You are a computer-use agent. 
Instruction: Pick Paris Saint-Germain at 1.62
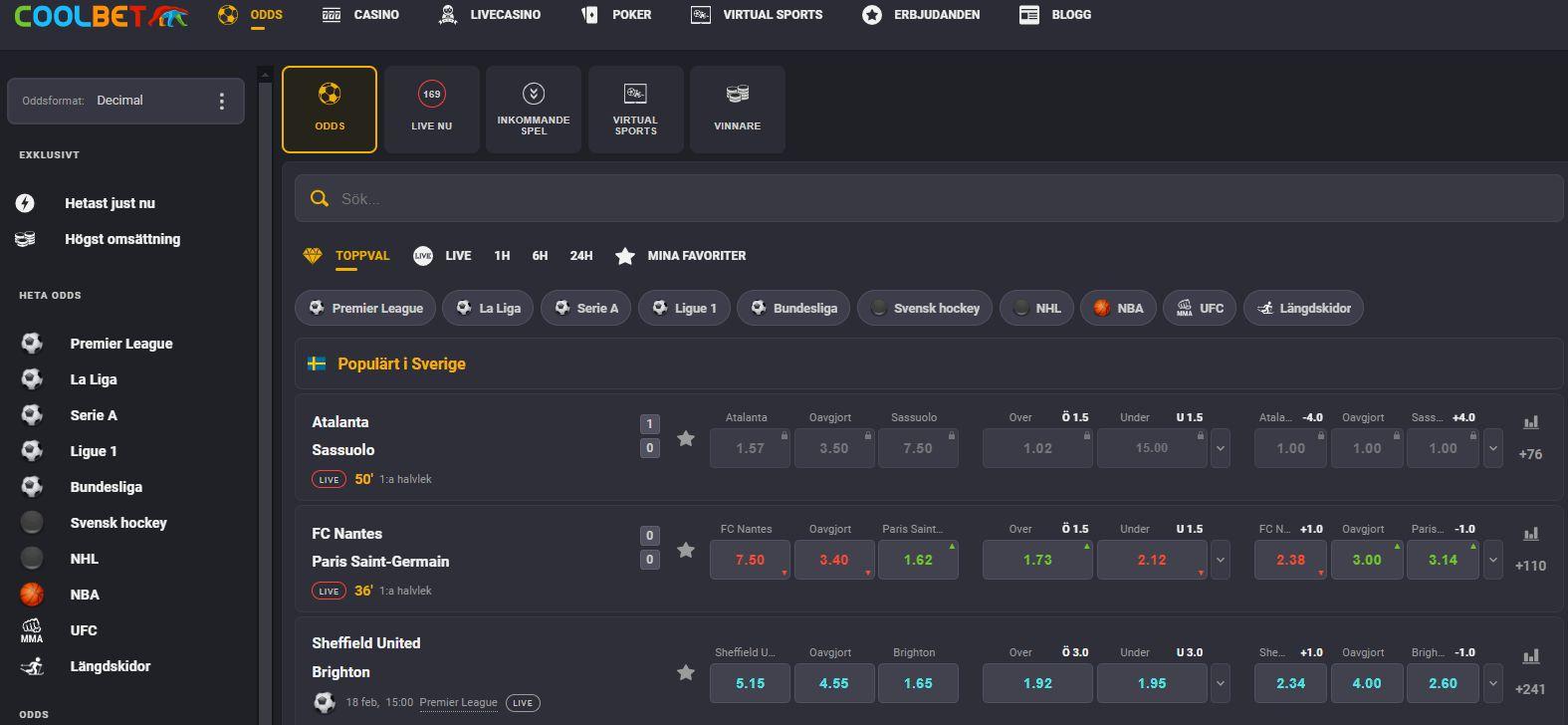918,560
